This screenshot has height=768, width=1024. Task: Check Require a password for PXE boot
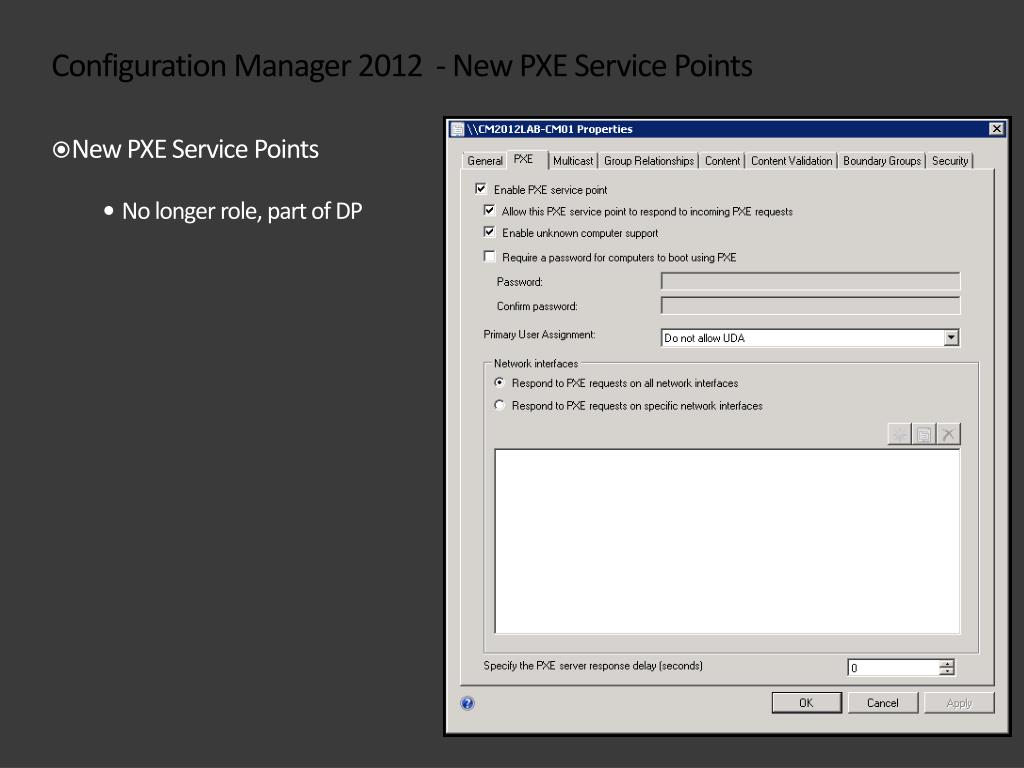(489, 256)
